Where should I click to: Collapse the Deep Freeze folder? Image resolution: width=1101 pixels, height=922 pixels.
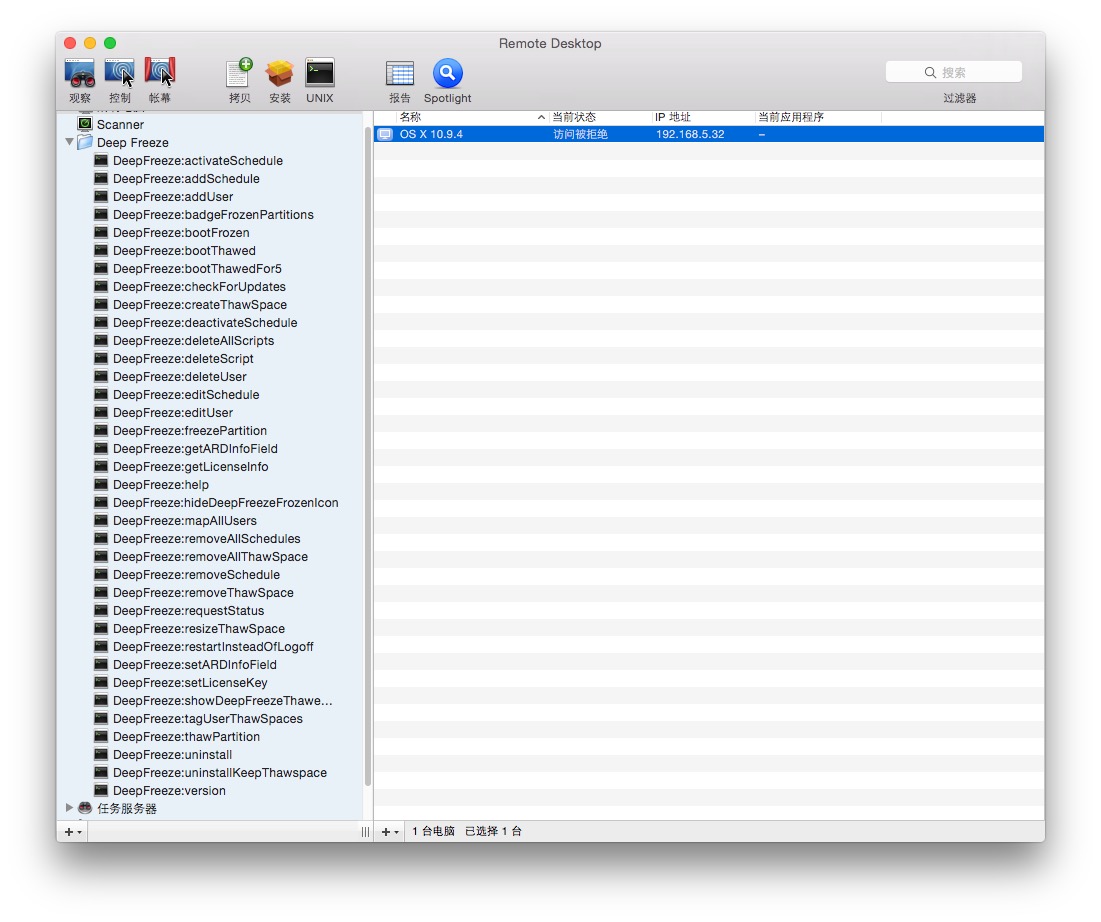click(x=70, y=143)
